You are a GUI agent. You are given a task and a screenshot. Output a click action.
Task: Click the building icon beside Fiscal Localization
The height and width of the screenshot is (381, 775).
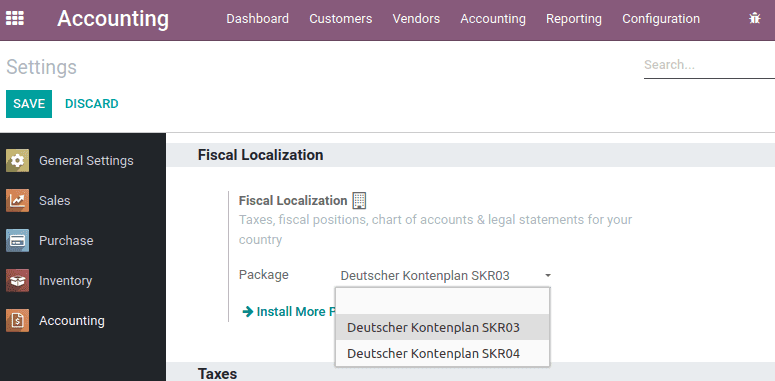point(359,201)
